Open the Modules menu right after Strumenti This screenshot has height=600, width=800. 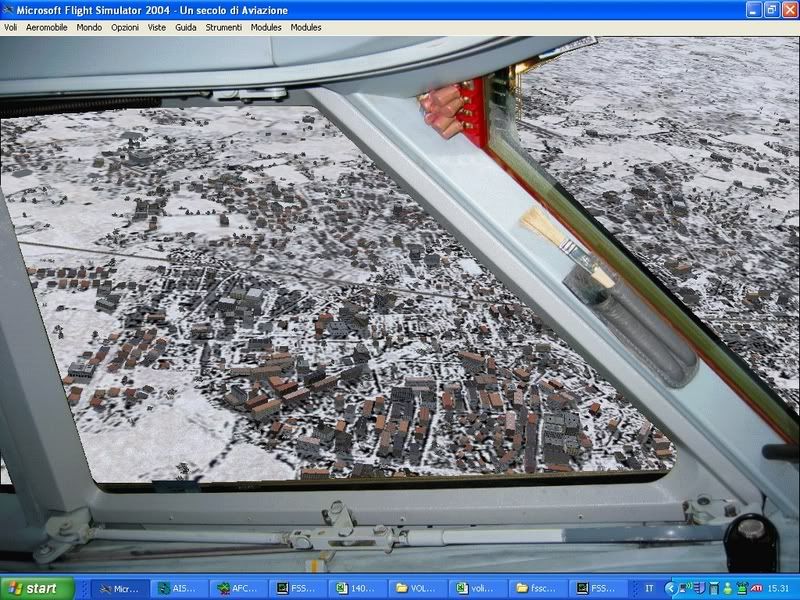click(x=266, y=28)
